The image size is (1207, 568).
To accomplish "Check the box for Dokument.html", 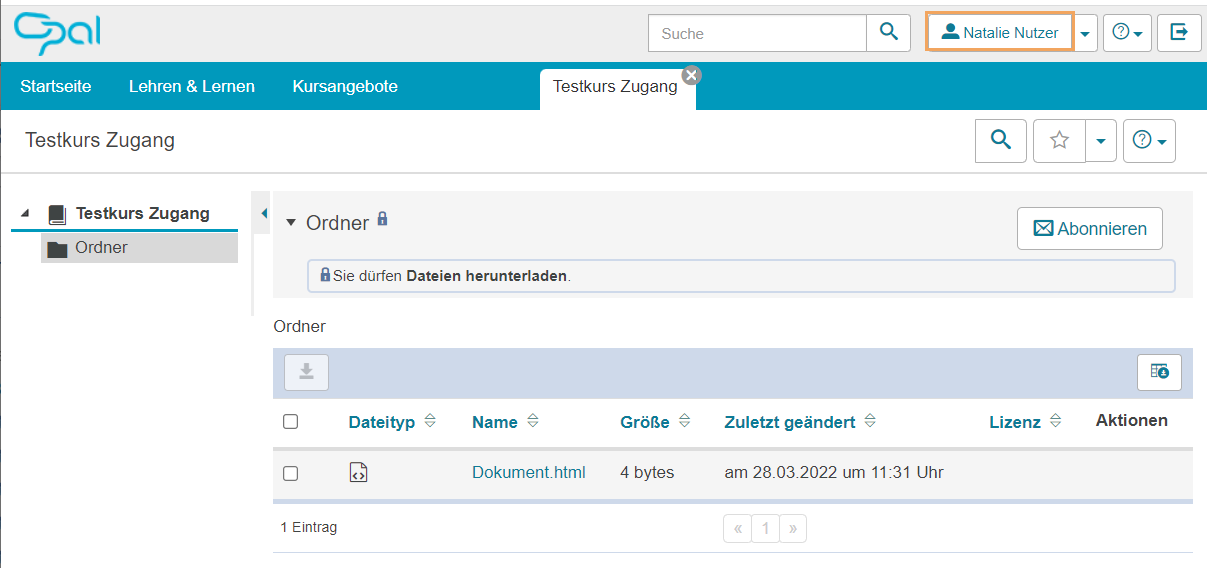I will tap(290, 473).
